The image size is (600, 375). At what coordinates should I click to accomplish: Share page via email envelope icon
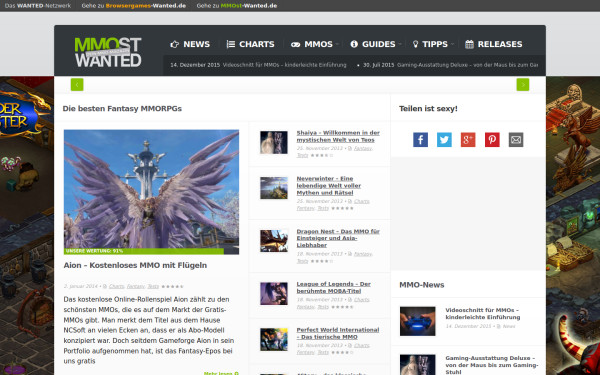pos(516,140)
